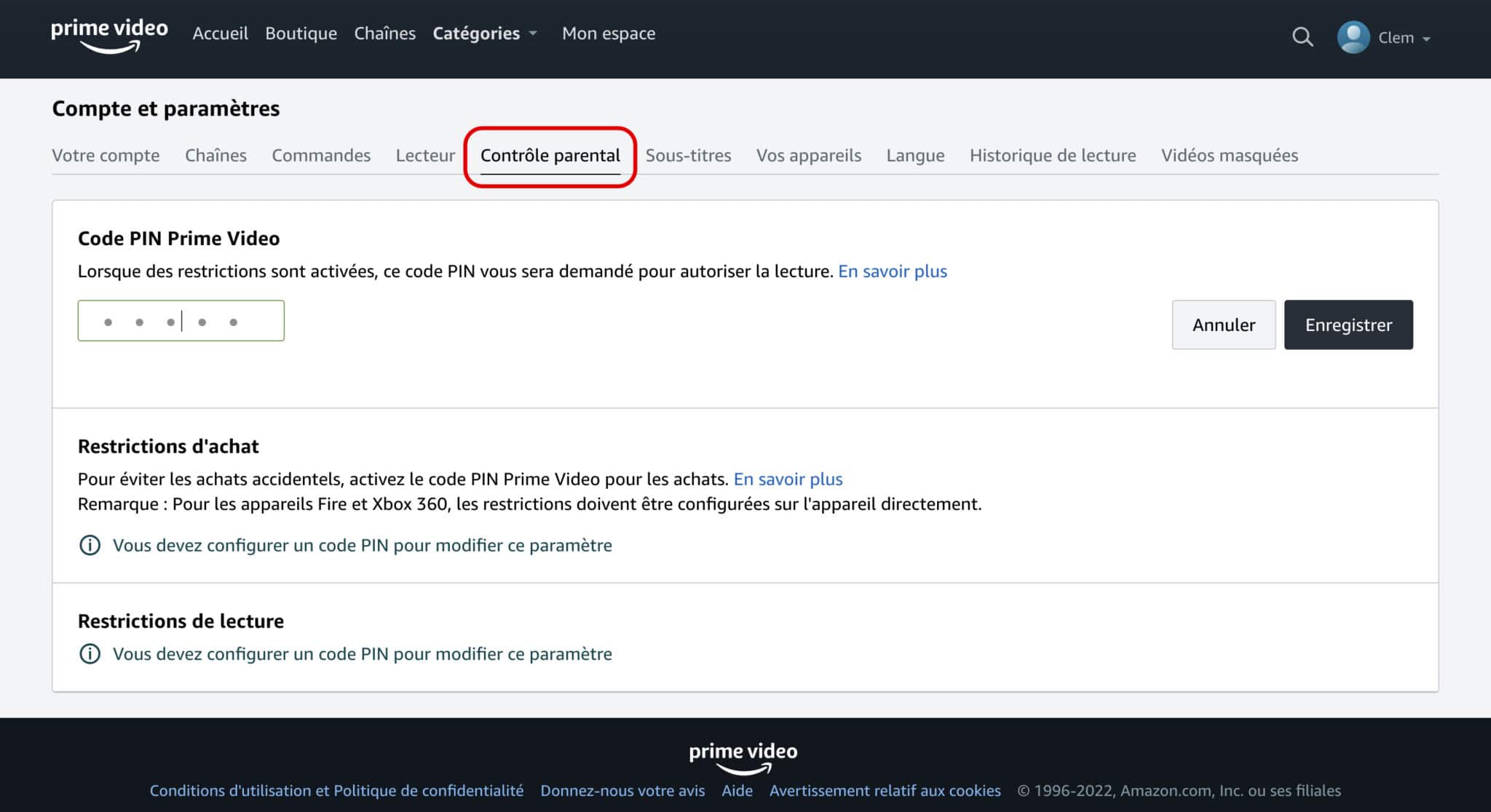Open the Clem account dropdown arrow
1491x812 pixels.
tap(1426, 39)
